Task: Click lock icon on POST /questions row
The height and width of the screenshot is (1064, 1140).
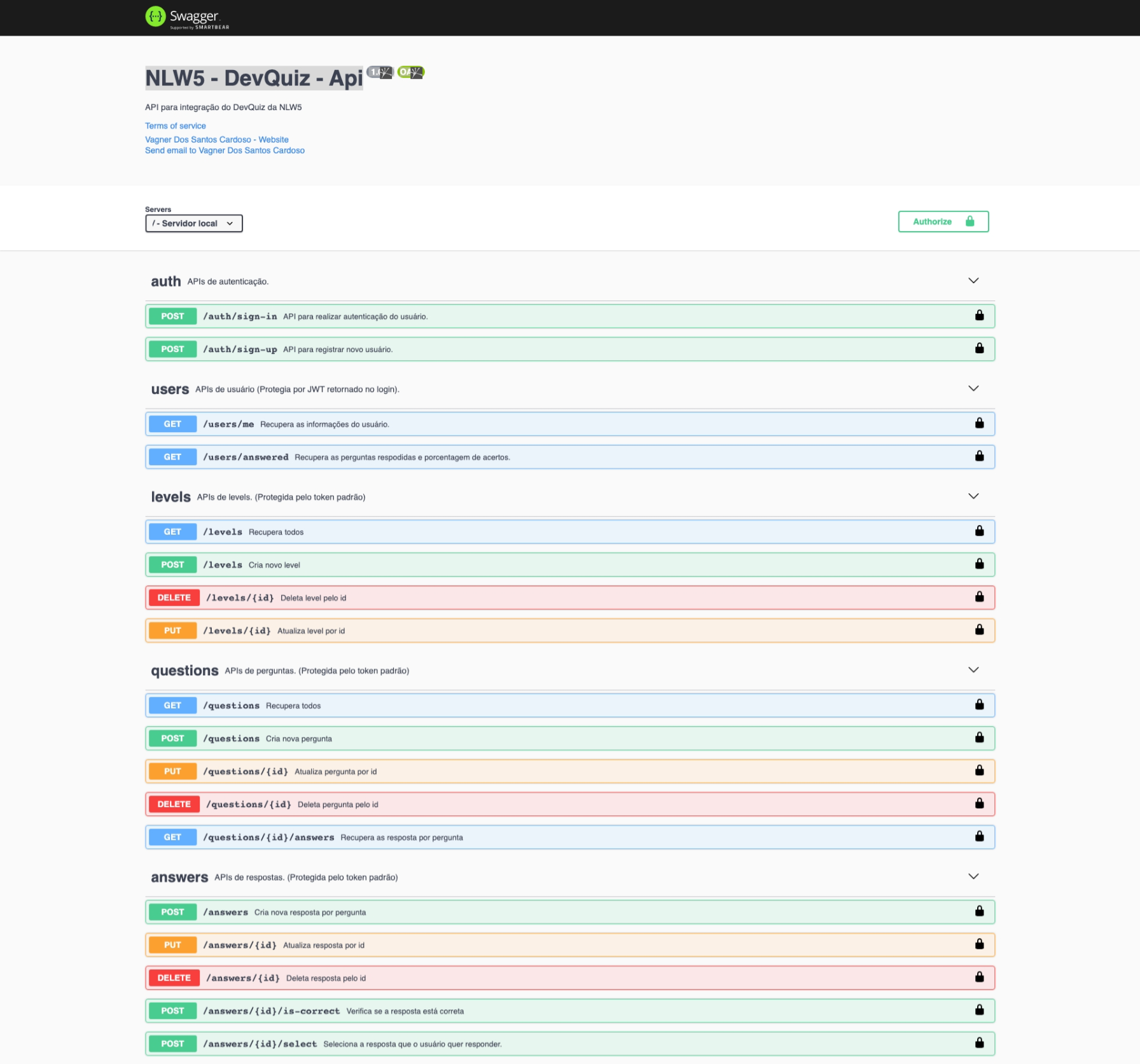Action: point(980,738)
